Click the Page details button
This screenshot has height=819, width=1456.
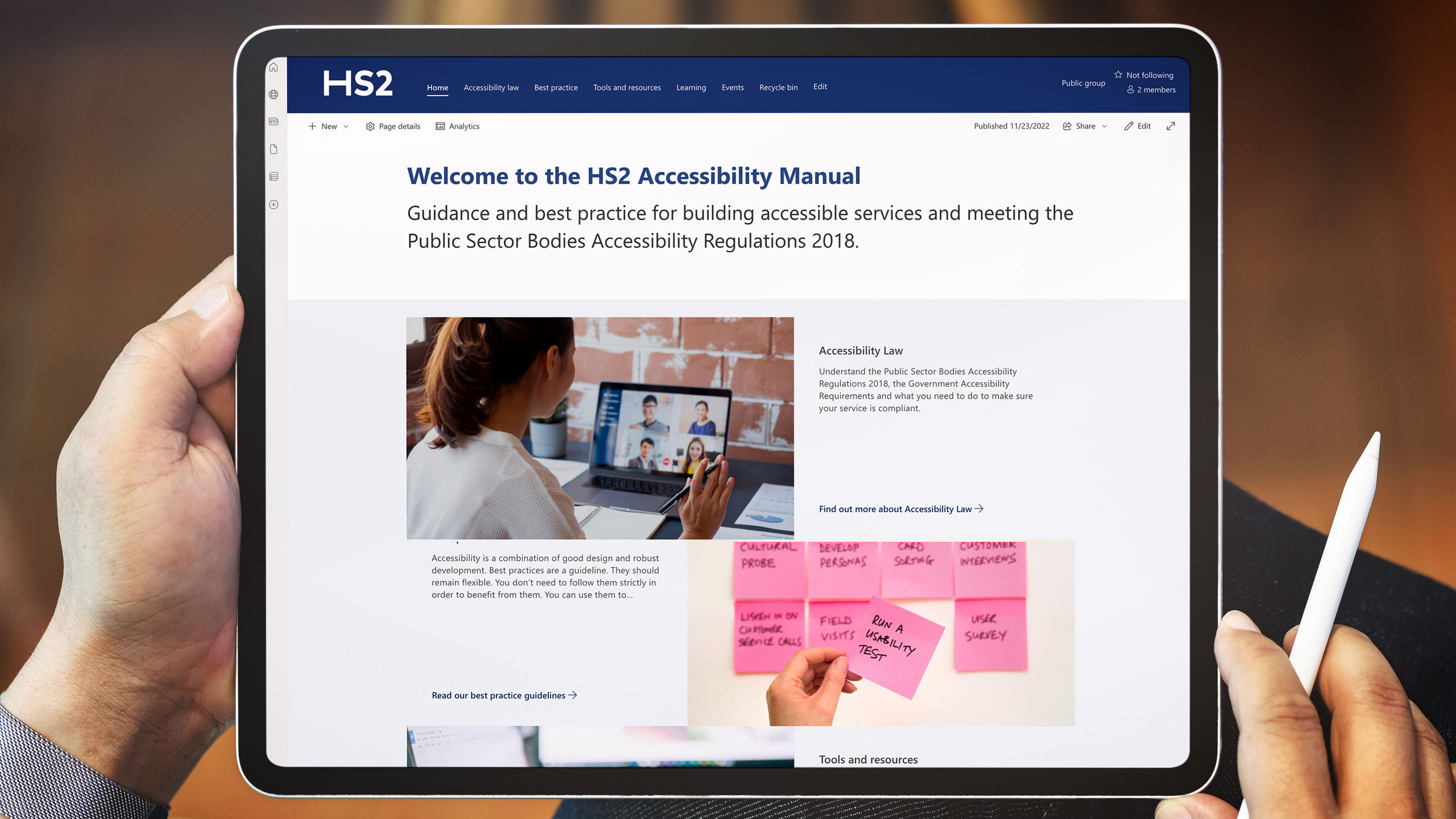pyautogui.click(x=393, y=126)
